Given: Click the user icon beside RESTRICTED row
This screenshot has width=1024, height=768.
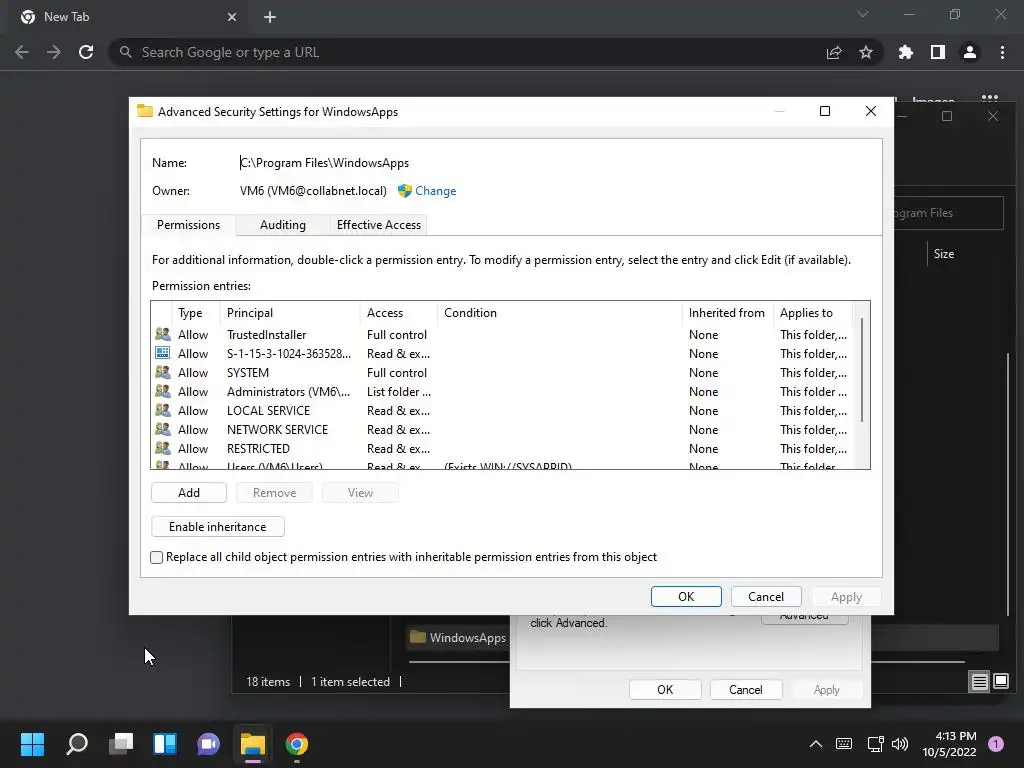Looking at the screenshot, I should coord(163,448).
